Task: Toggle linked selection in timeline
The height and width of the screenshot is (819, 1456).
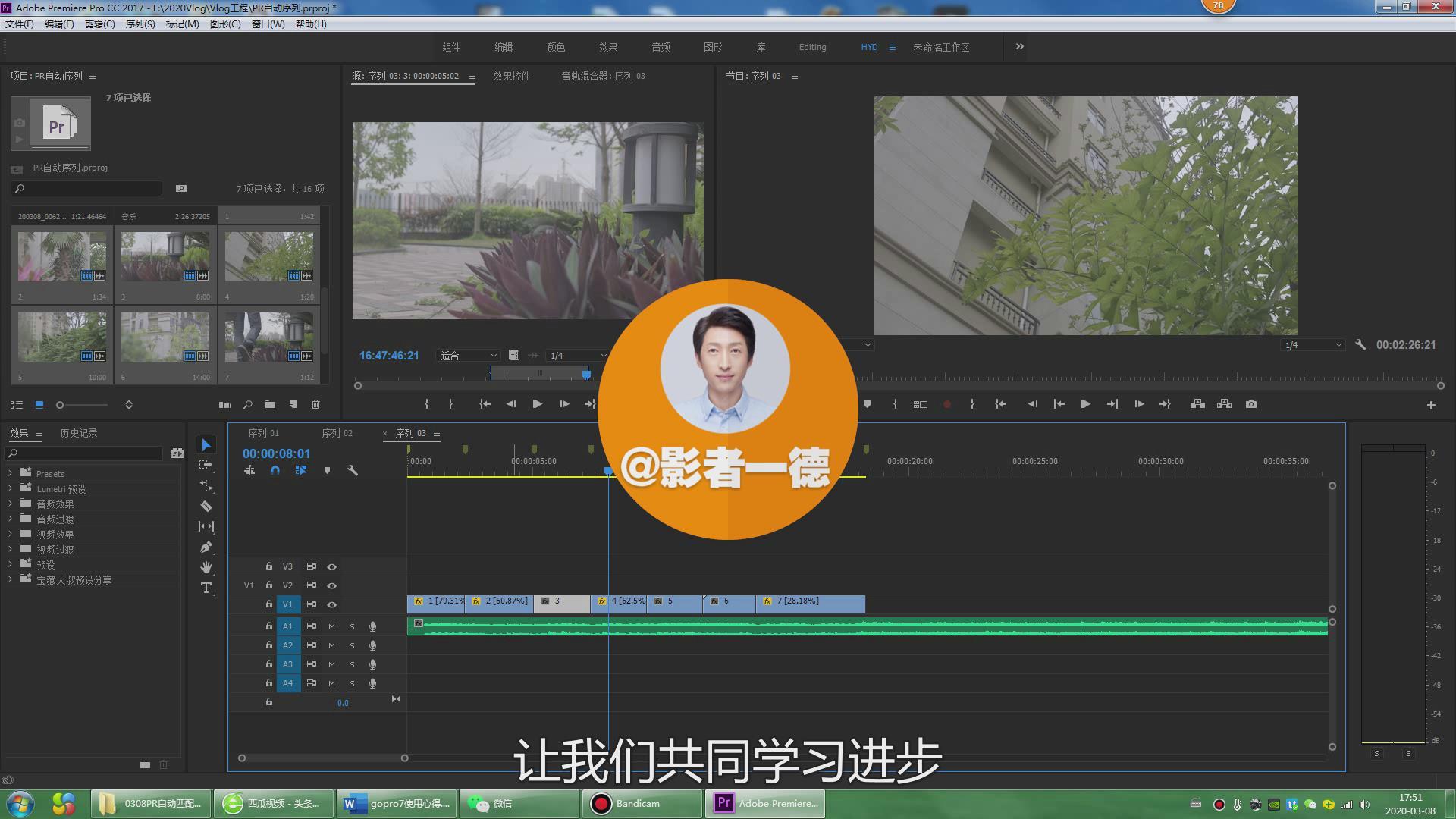Action: 301,470
